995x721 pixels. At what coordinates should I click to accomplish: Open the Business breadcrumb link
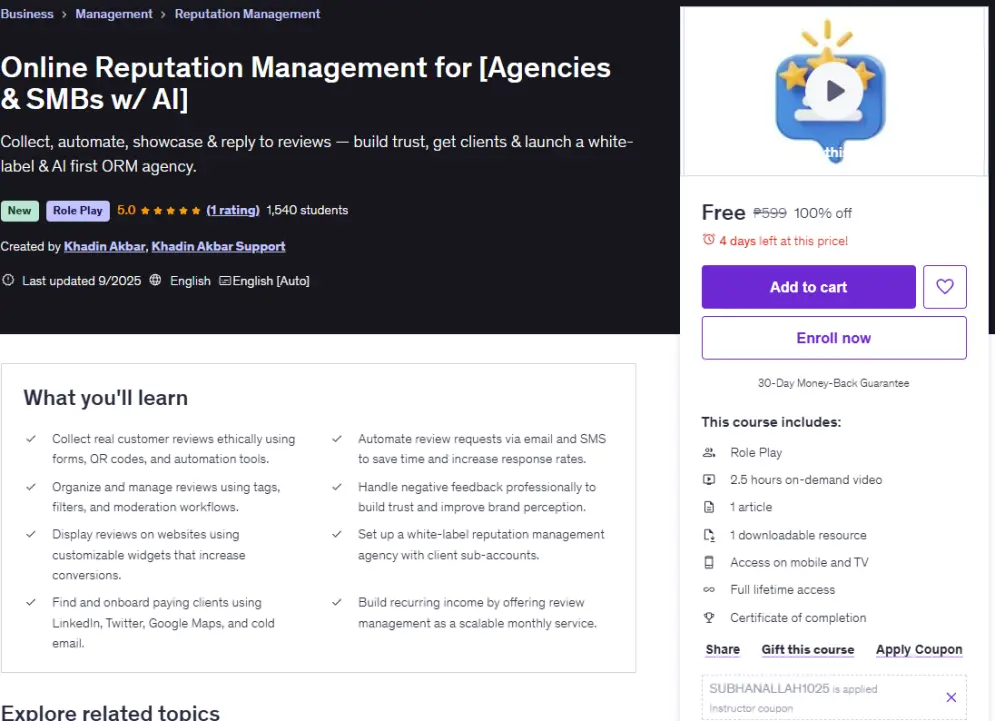(x=27, y=14)
